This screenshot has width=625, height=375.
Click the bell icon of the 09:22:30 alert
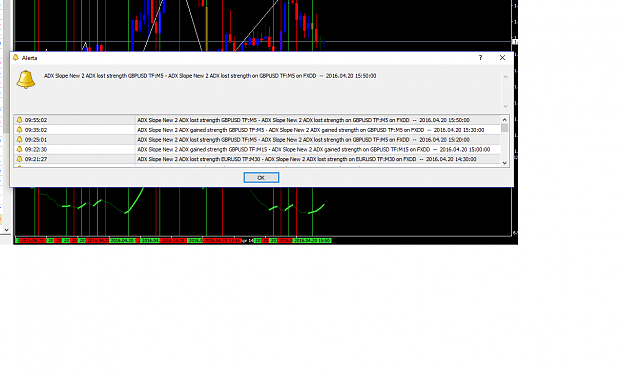pos(19,149)
